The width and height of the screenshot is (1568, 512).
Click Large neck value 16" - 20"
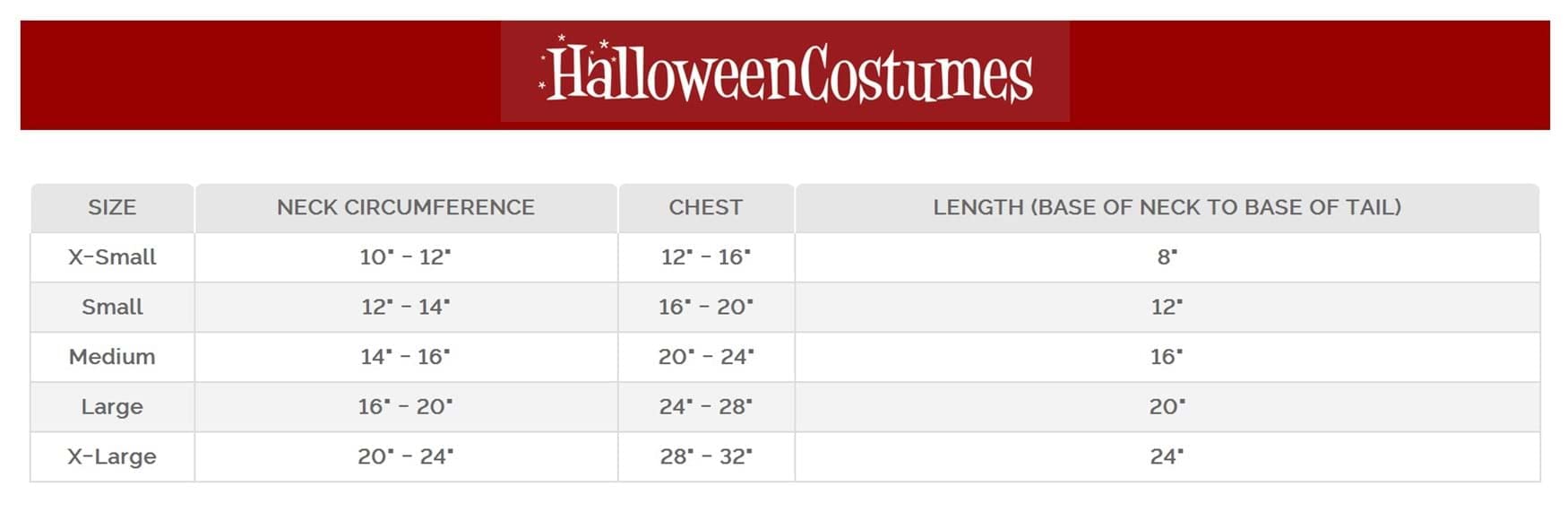pyautogui.click(x=406, y=407)
